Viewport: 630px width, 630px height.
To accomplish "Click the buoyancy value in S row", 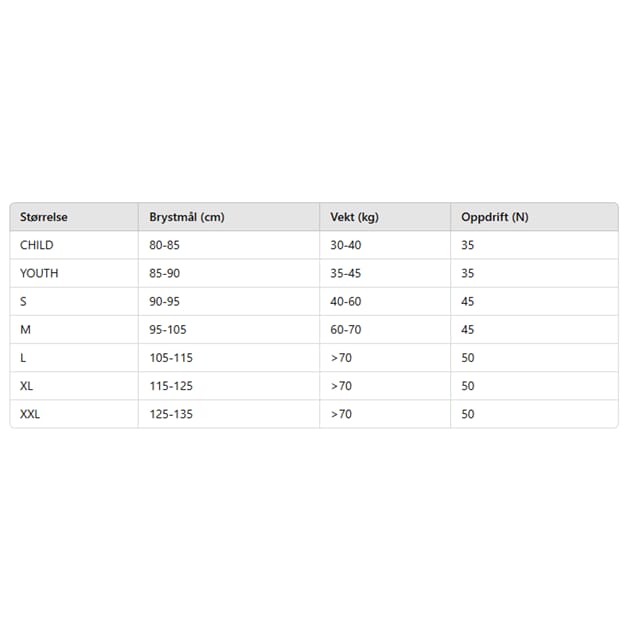I will click(468, 301).
